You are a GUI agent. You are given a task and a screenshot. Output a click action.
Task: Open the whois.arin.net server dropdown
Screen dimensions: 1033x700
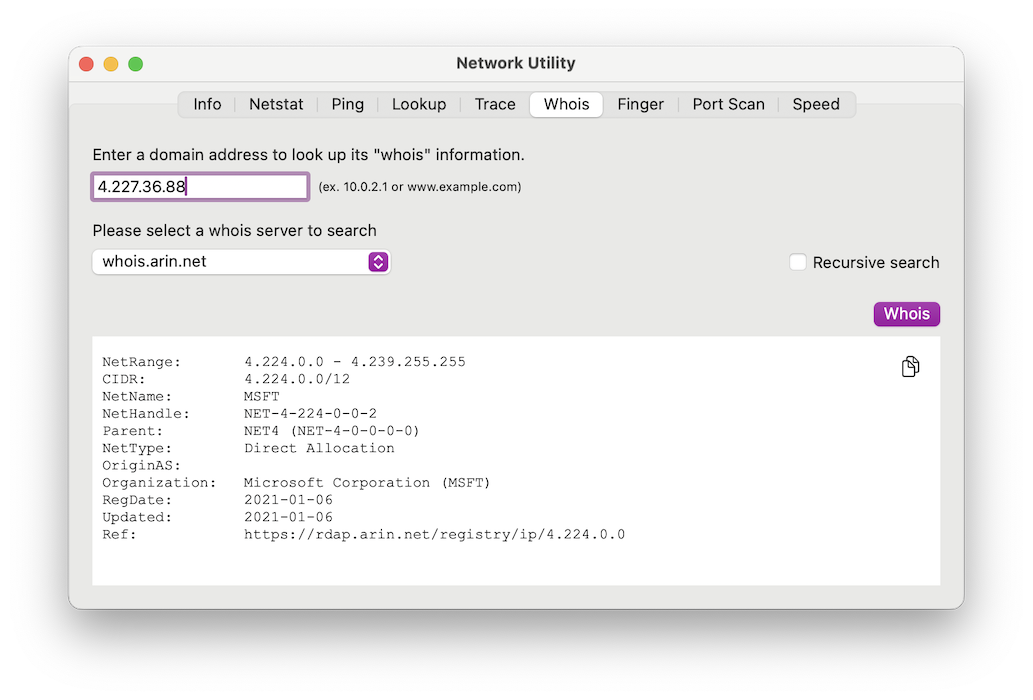click(241, 261)
